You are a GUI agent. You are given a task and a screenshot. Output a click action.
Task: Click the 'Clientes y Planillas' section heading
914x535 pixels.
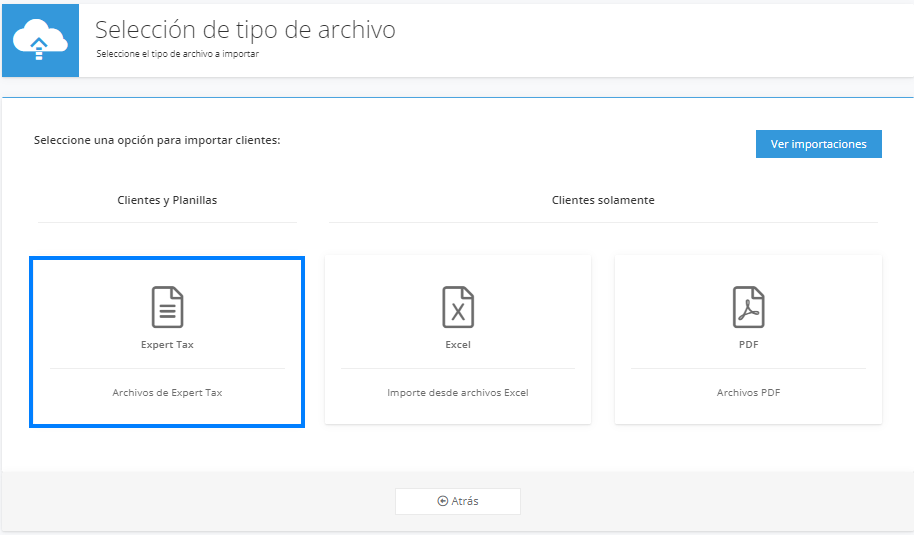(x=167, y=200)
